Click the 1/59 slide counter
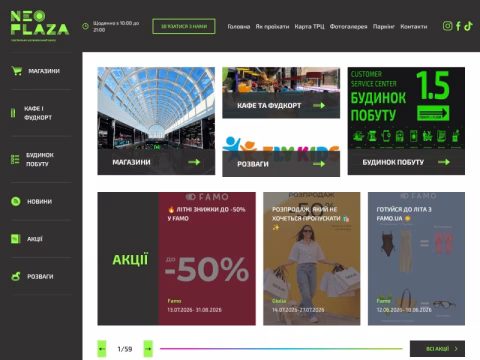Image resolution: width=480 pixels, height=360 pixels. (x=125, y=349)
